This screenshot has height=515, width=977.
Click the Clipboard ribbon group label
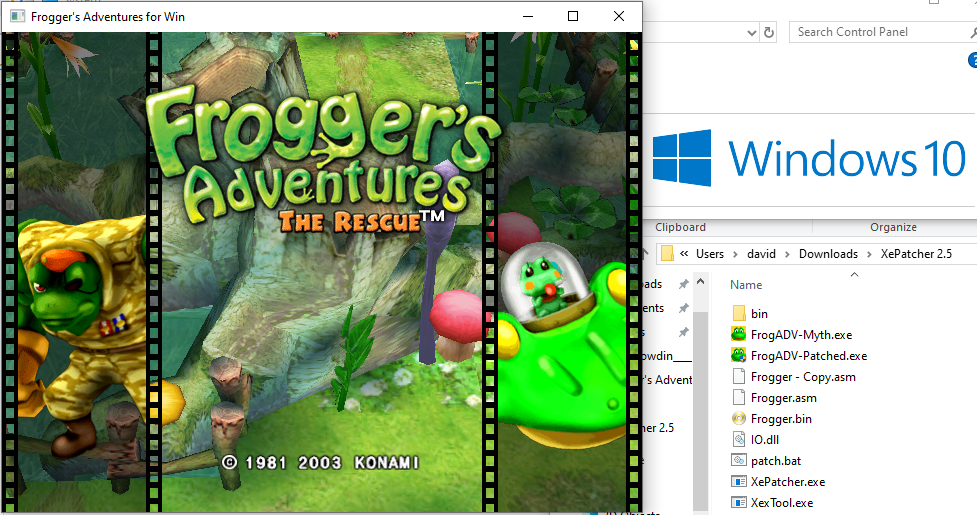click(680, 227)
